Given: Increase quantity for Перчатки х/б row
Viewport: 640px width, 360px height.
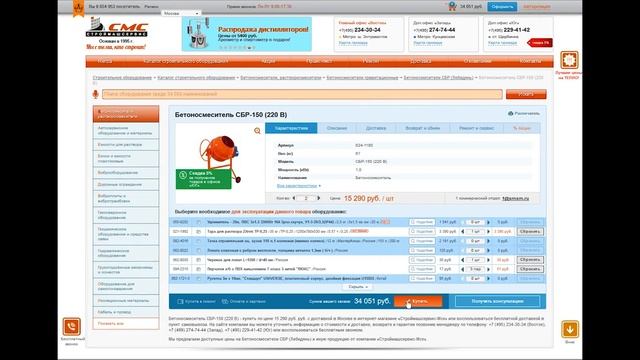Looking at the screenshot, I should pos(489,269).
